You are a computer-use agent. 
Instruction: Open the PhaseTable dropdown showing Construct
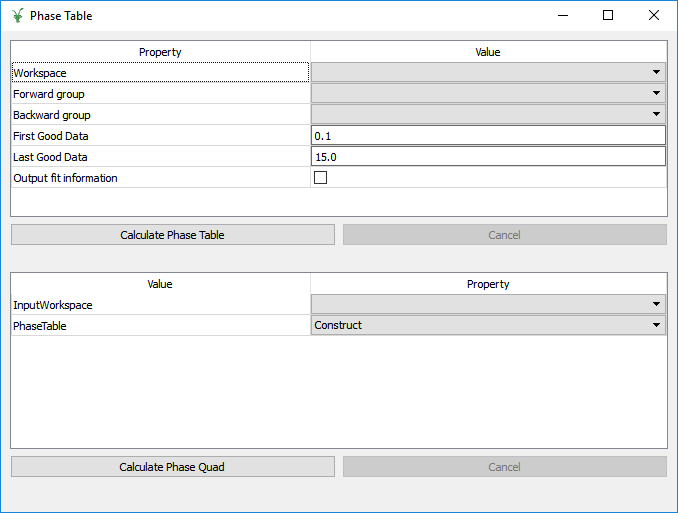[488, 325]
